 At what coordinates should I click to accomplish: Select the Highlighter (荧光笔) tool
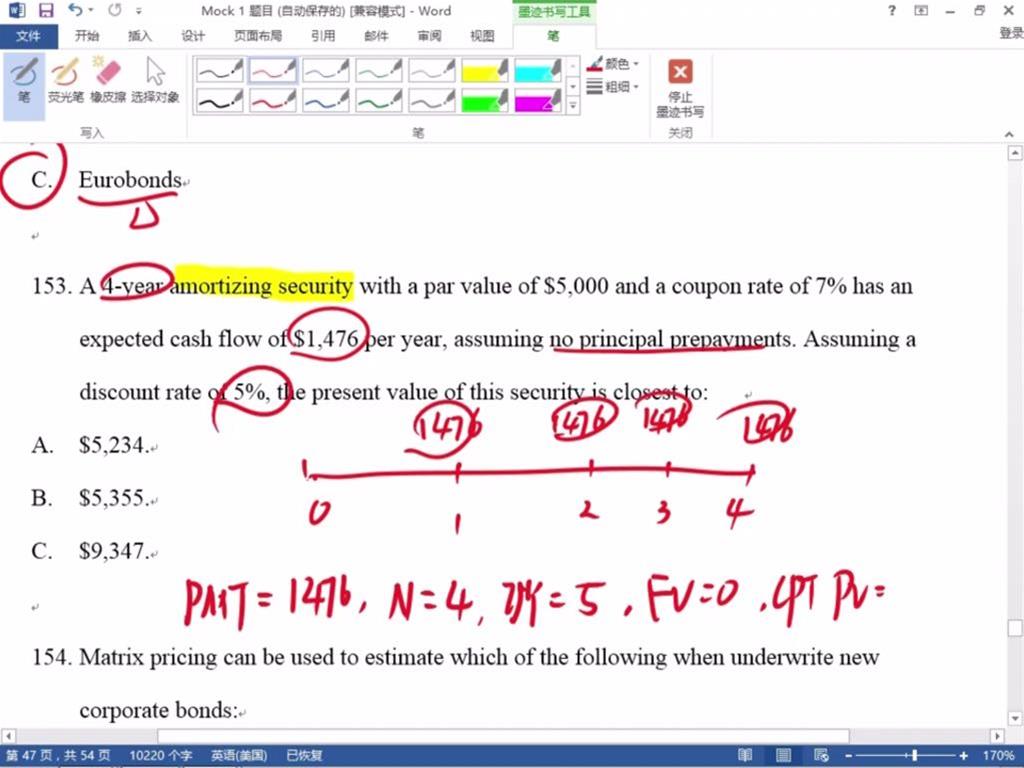click(66, 82)
